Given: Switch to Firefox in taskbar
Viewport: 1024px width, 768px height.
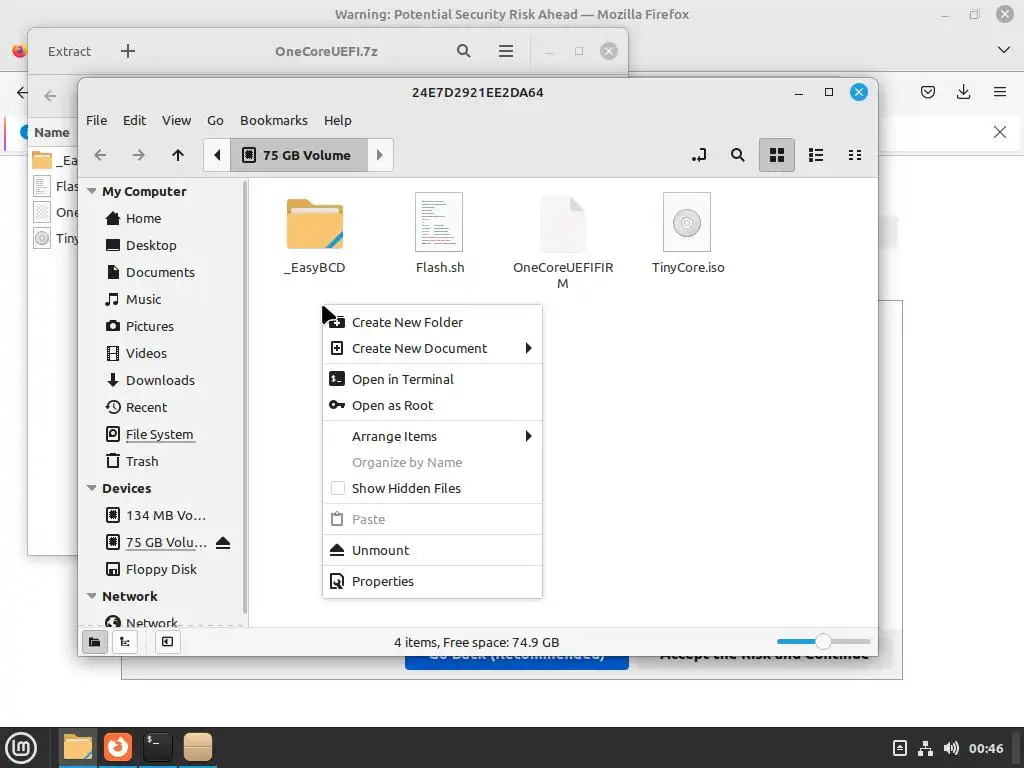Looking at the screenshot, I should tap(118, 747).
